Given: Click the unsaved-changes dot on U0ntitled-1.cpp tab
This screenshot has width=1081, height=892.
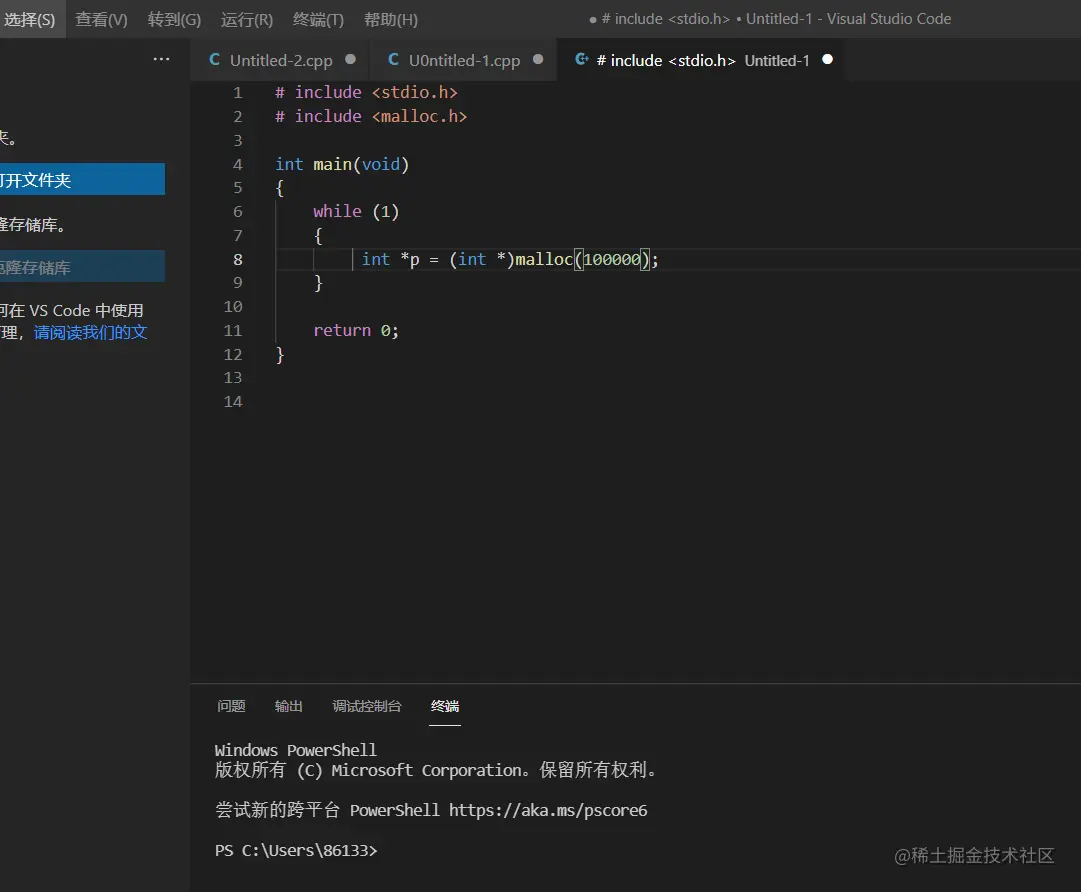Looking at the screenshot, I should coord(537,60).
